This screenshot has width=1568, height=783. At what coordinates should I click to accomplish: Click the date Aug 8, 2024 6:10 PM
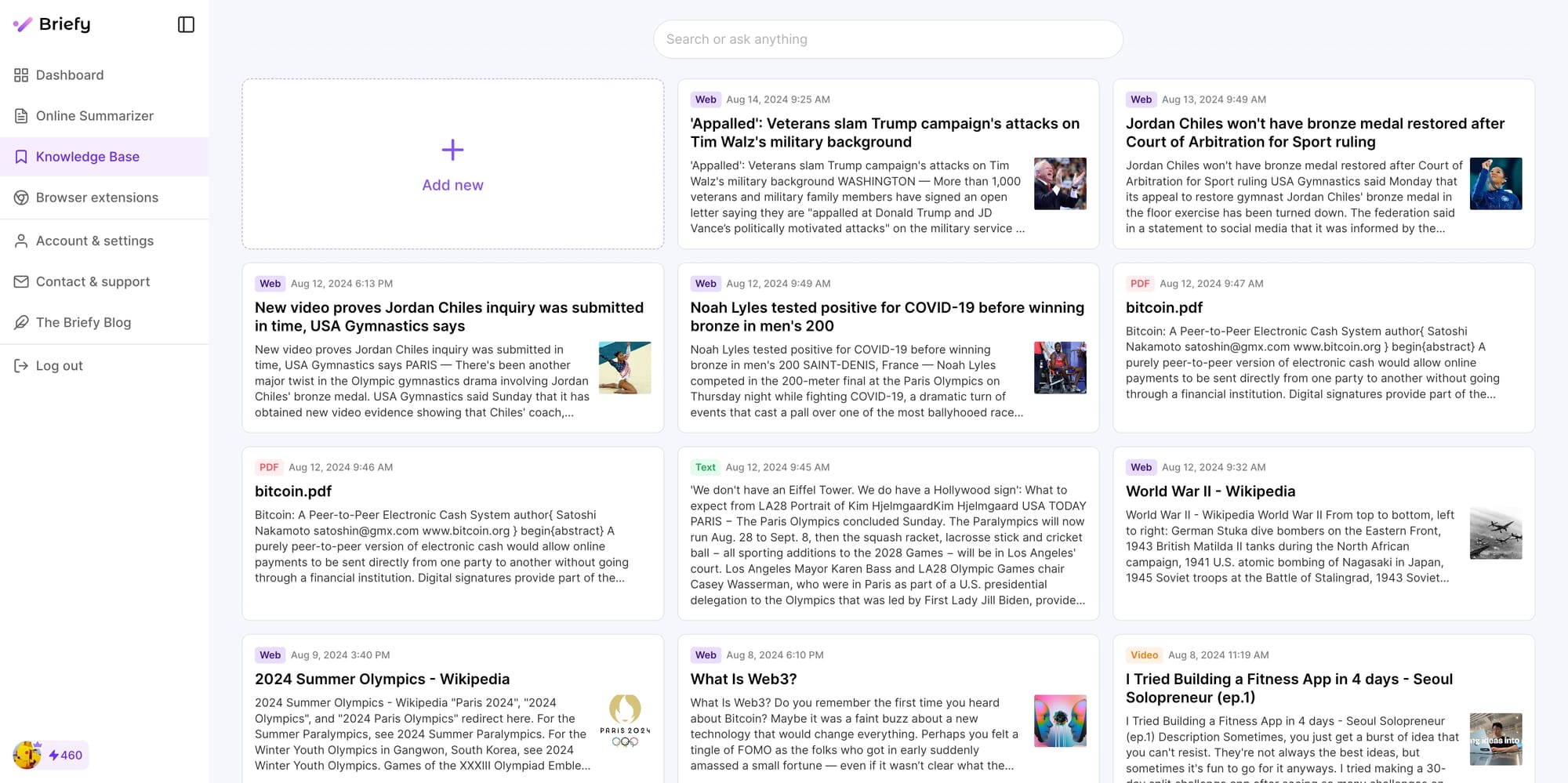[x=775, y=655]
